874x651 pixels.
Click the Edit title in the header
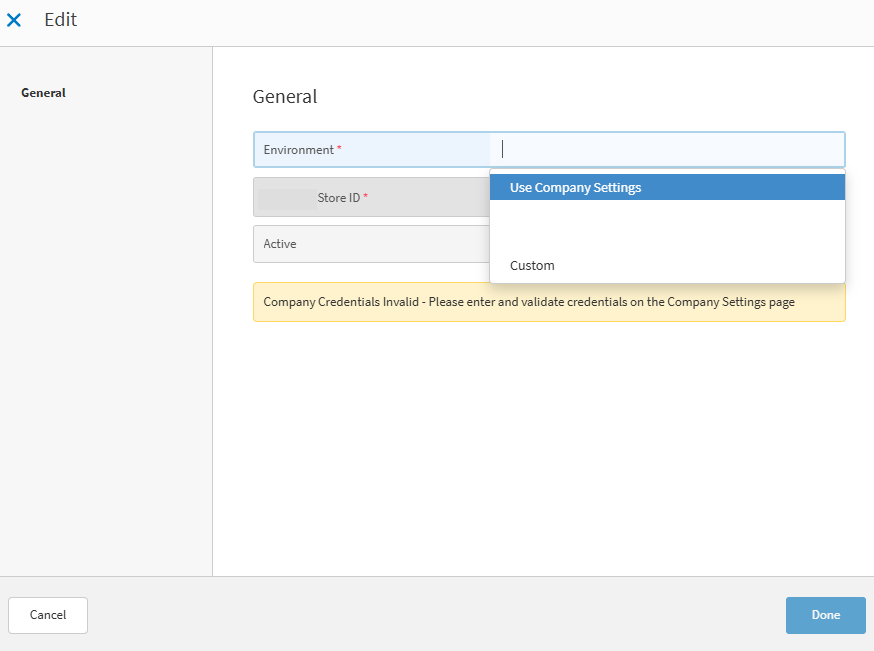(60, 20)
